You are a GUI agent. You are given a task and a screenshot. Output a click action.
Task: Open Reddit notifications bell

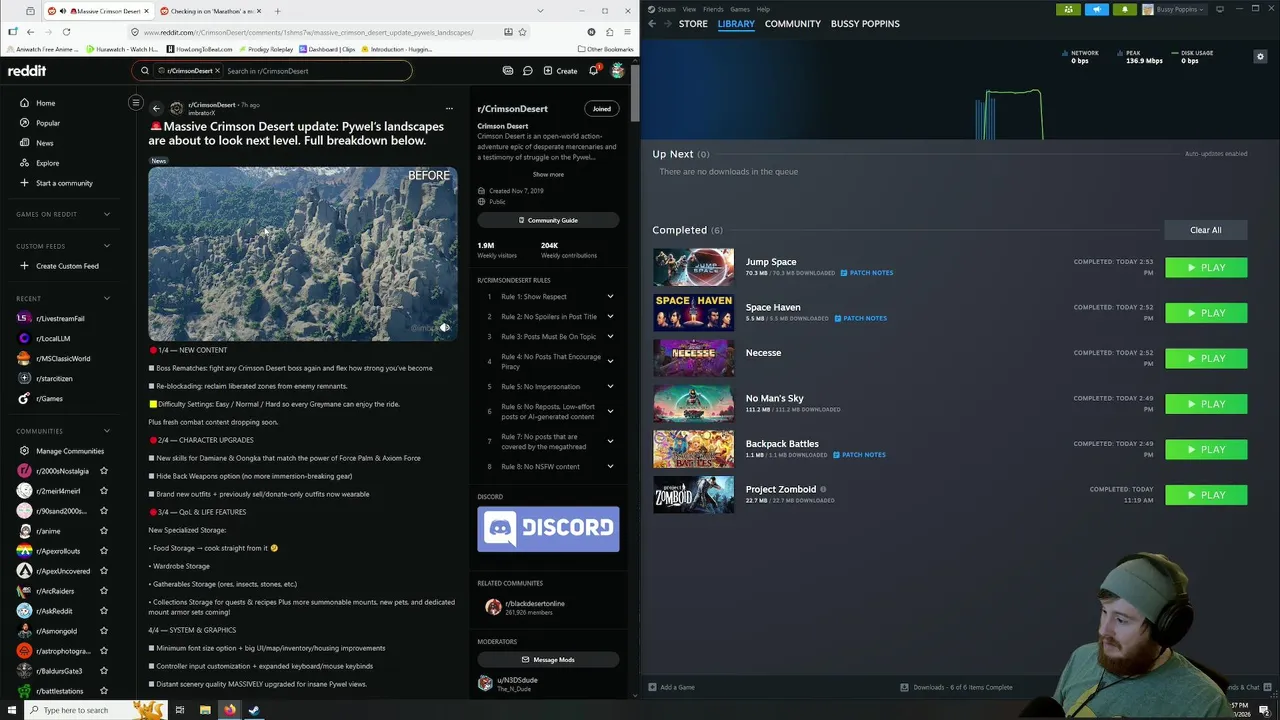tap(593, 71)
